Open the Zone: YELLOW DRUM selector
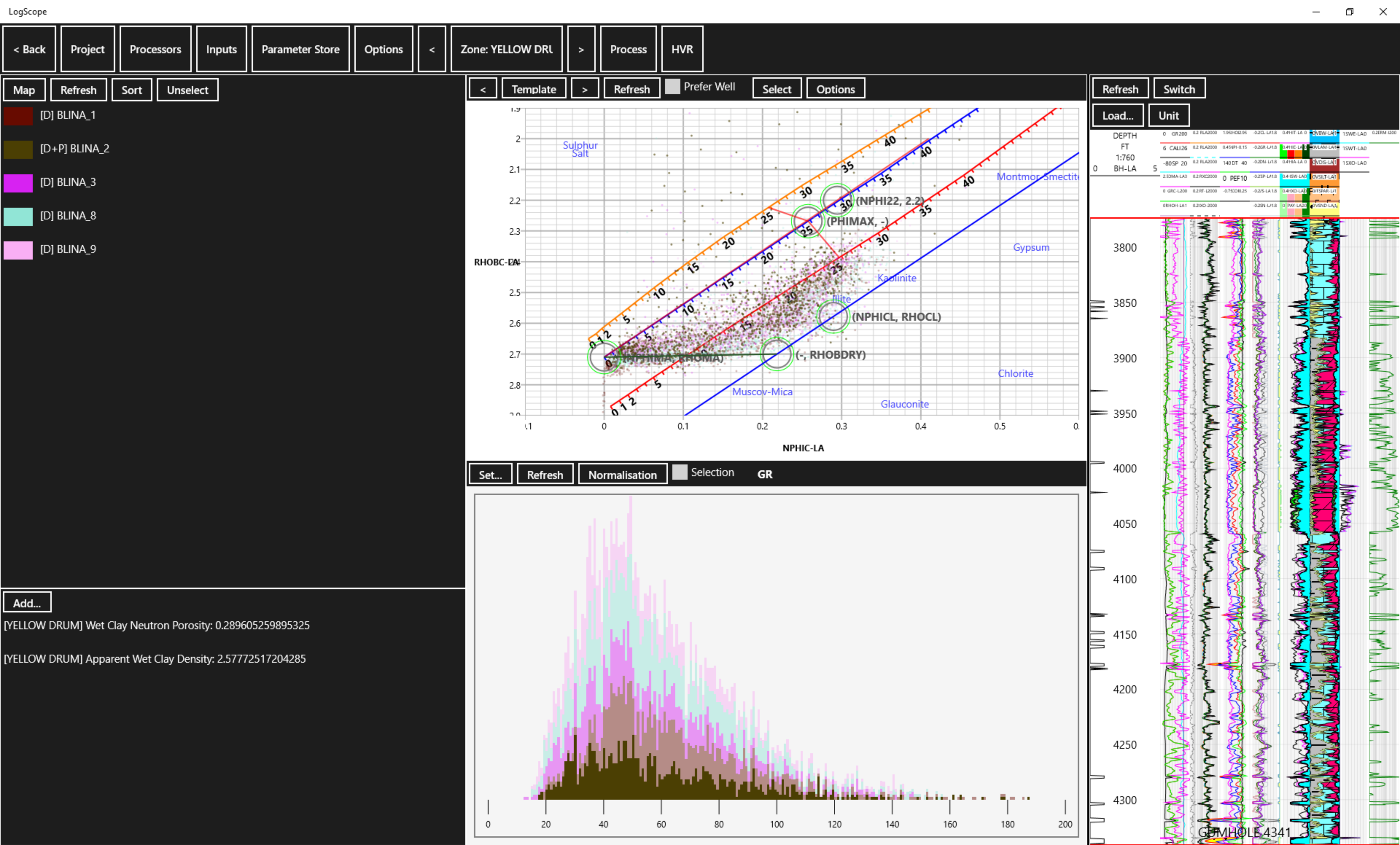Image resolution: width=1400 pixels, height=845 pixels. point(506,49)
